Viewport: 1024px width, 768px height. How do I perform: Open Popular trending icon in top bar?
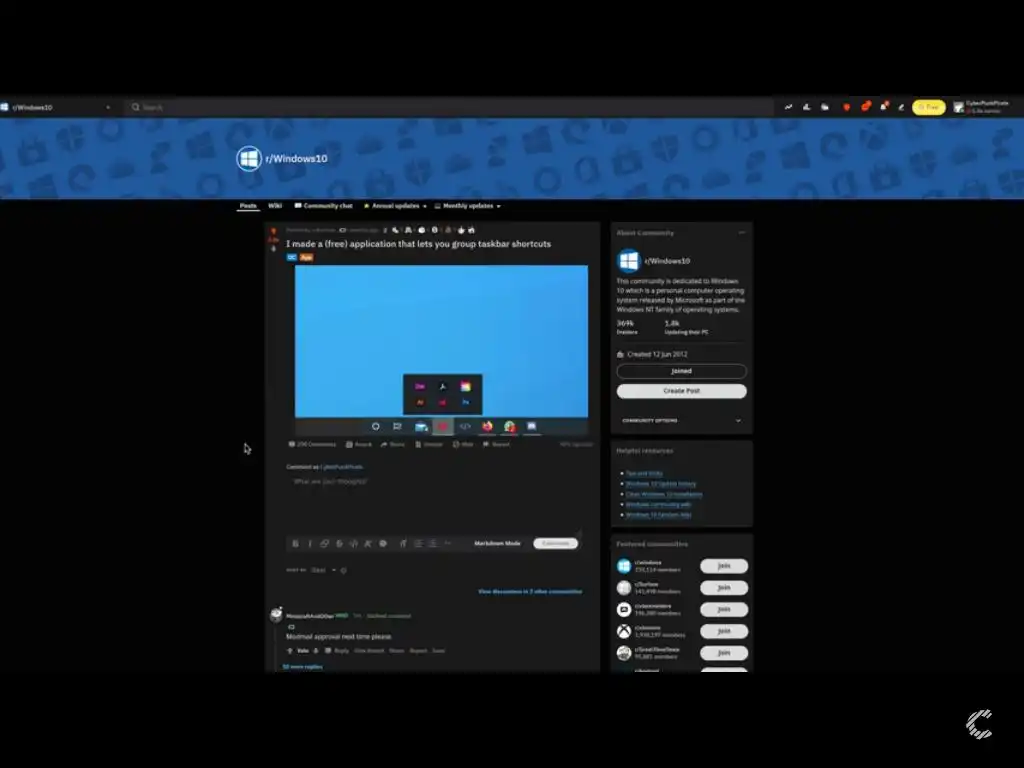pos(788,107)
